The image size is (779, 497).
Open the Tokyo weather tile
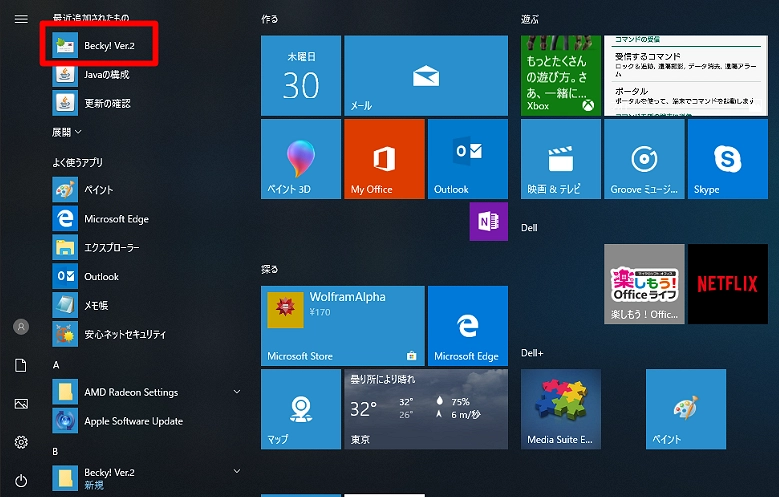(384, 409)
